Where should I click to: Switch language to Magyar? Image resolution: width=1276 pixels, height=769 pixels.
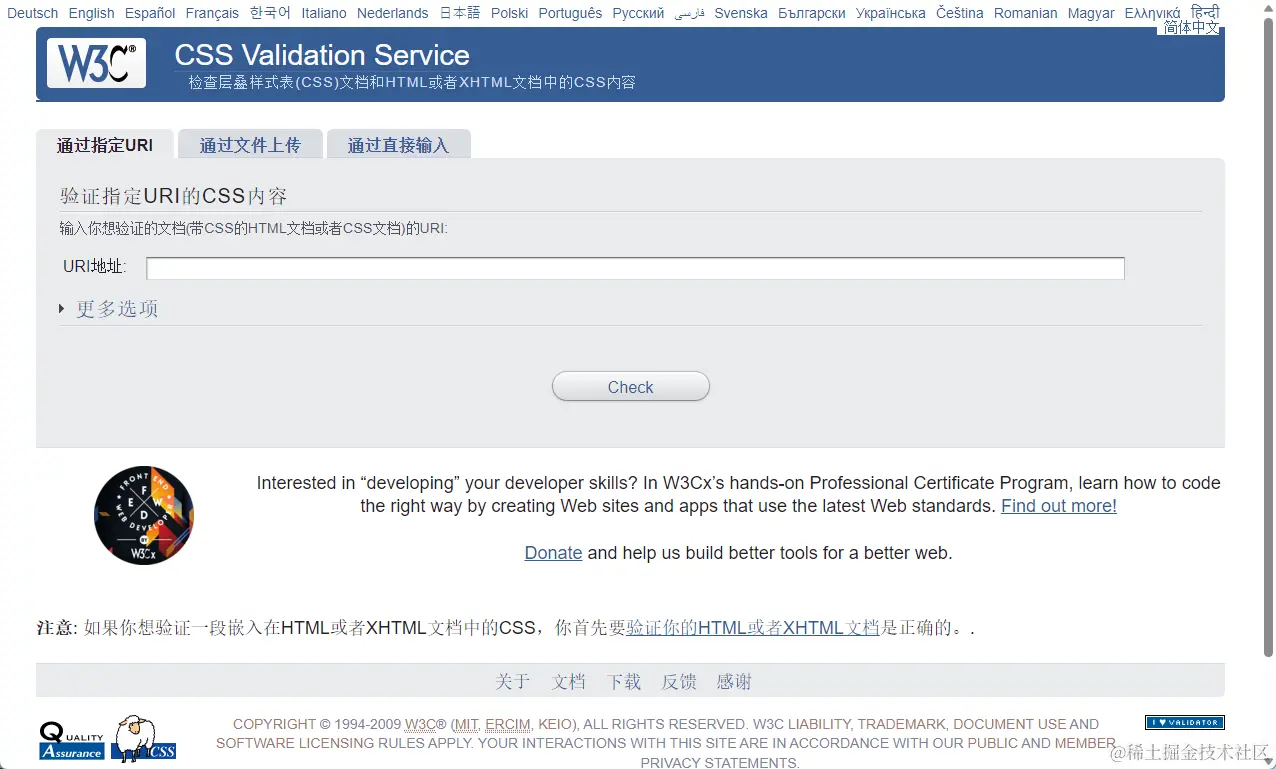tap(1091, 13)
